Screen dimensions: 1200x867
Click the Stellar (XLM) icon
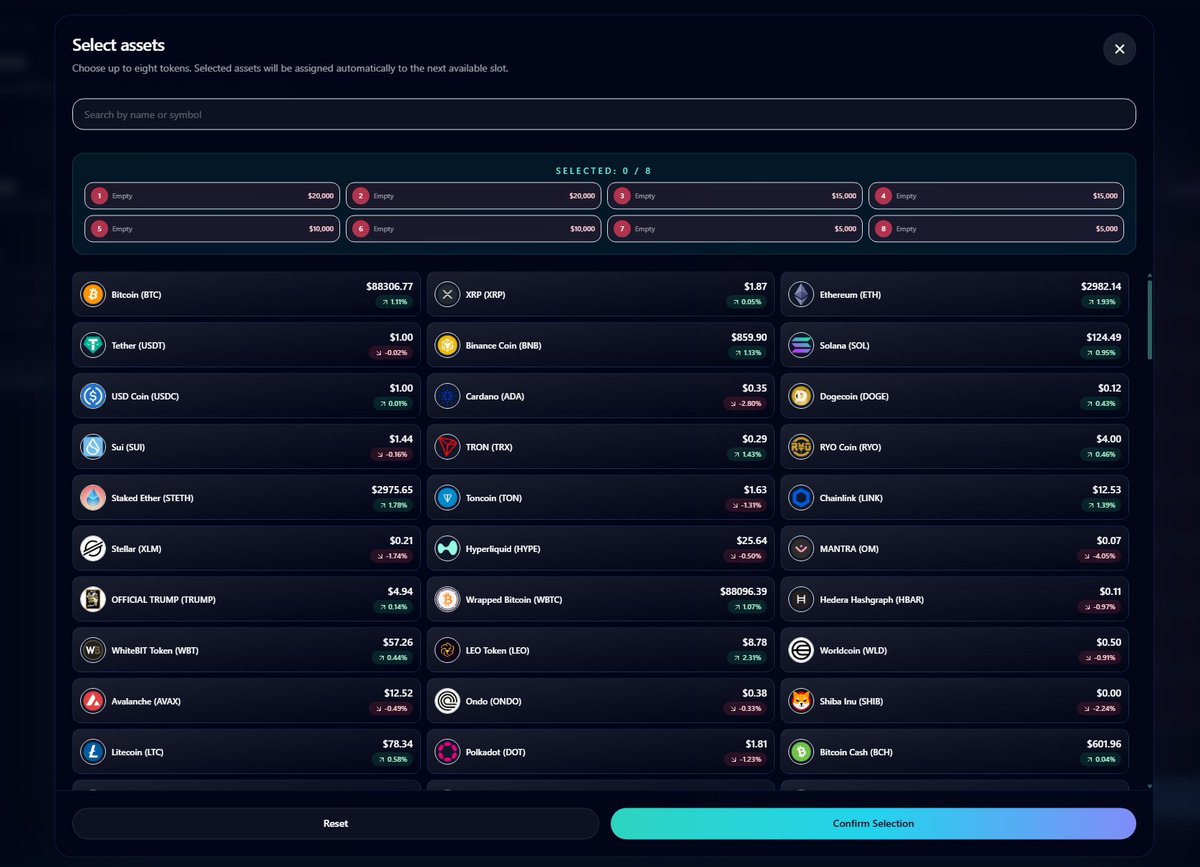pyautogui.click(x=93, y=549)
